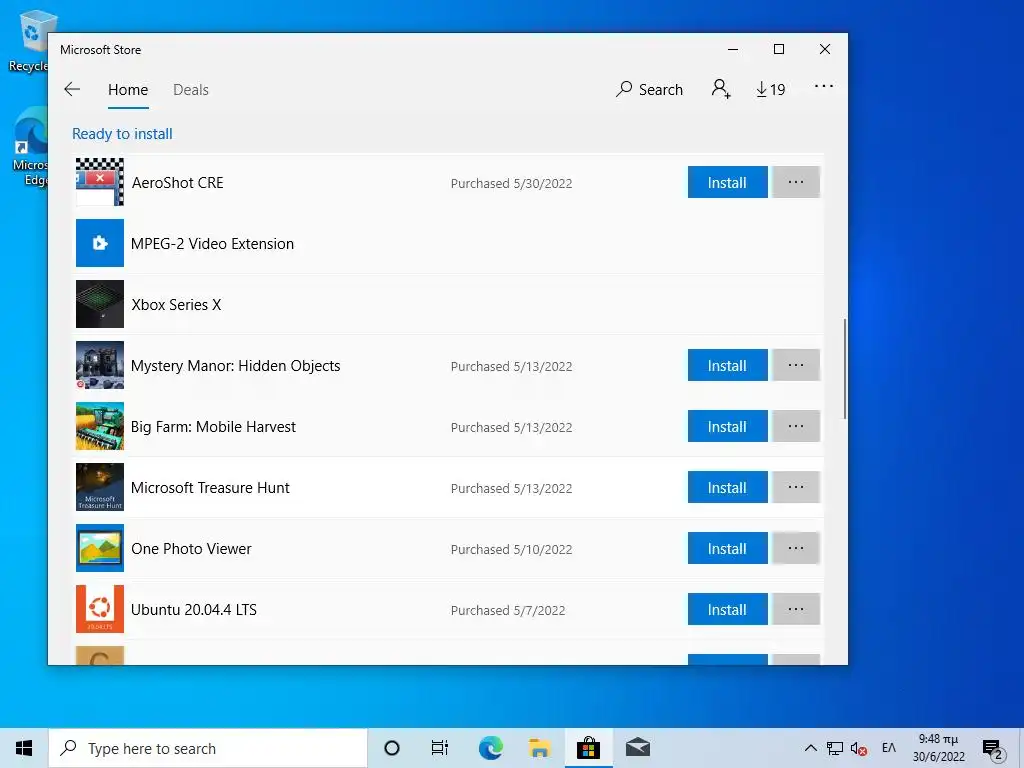Viewport: 1024px width, 768px height.
Task: Select the Big Farm: Mobile Harvest title
Action: (x=214, y=427)
